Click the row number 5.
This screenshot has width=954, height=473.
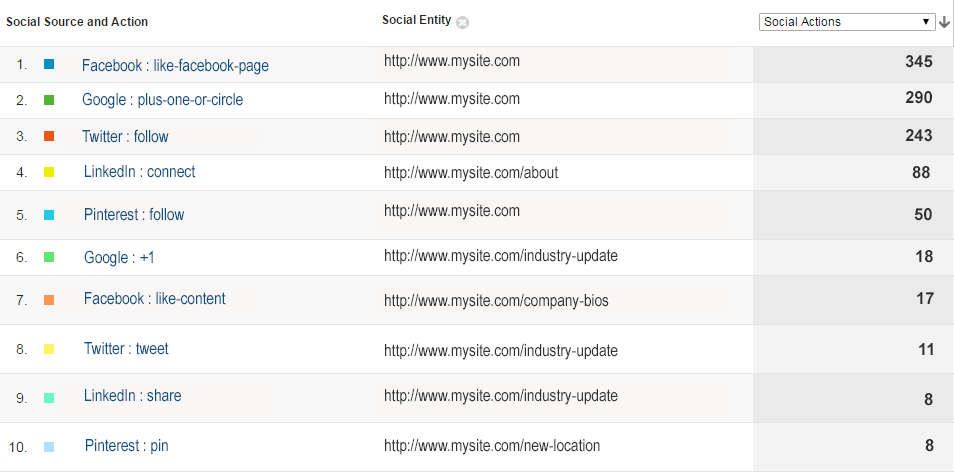pos(22,215)
